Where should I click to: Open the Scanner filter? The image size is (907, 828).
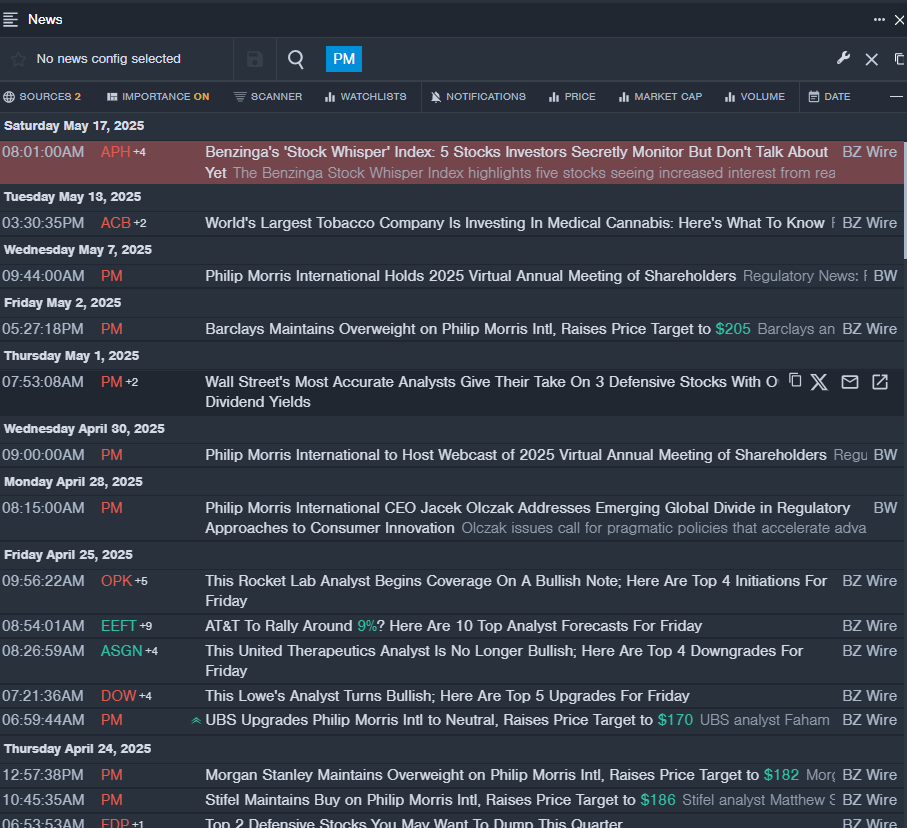point(268,97)
